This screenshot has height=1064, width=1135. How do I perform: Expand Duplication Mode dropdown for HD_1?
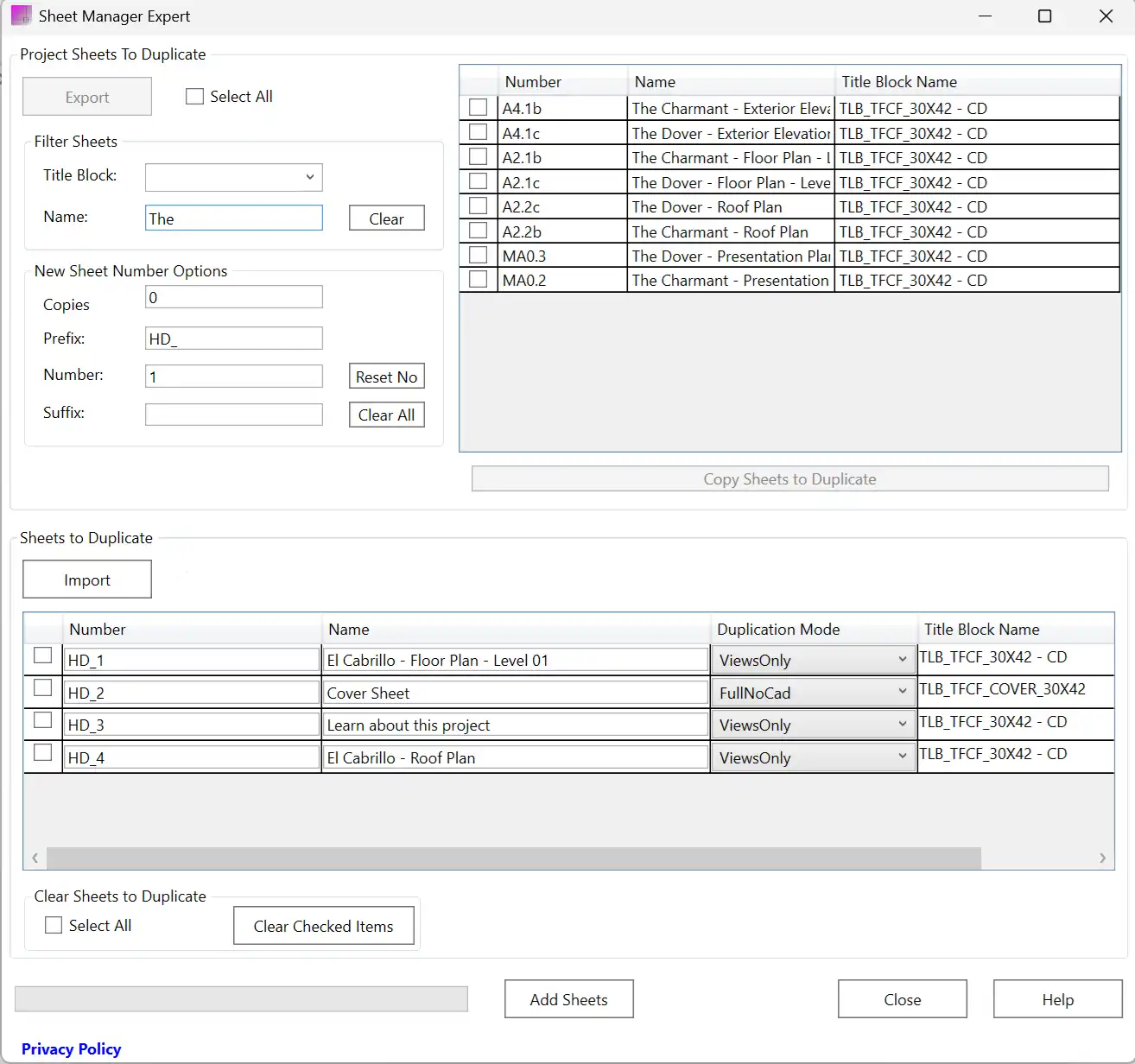[x=812, y=660]
